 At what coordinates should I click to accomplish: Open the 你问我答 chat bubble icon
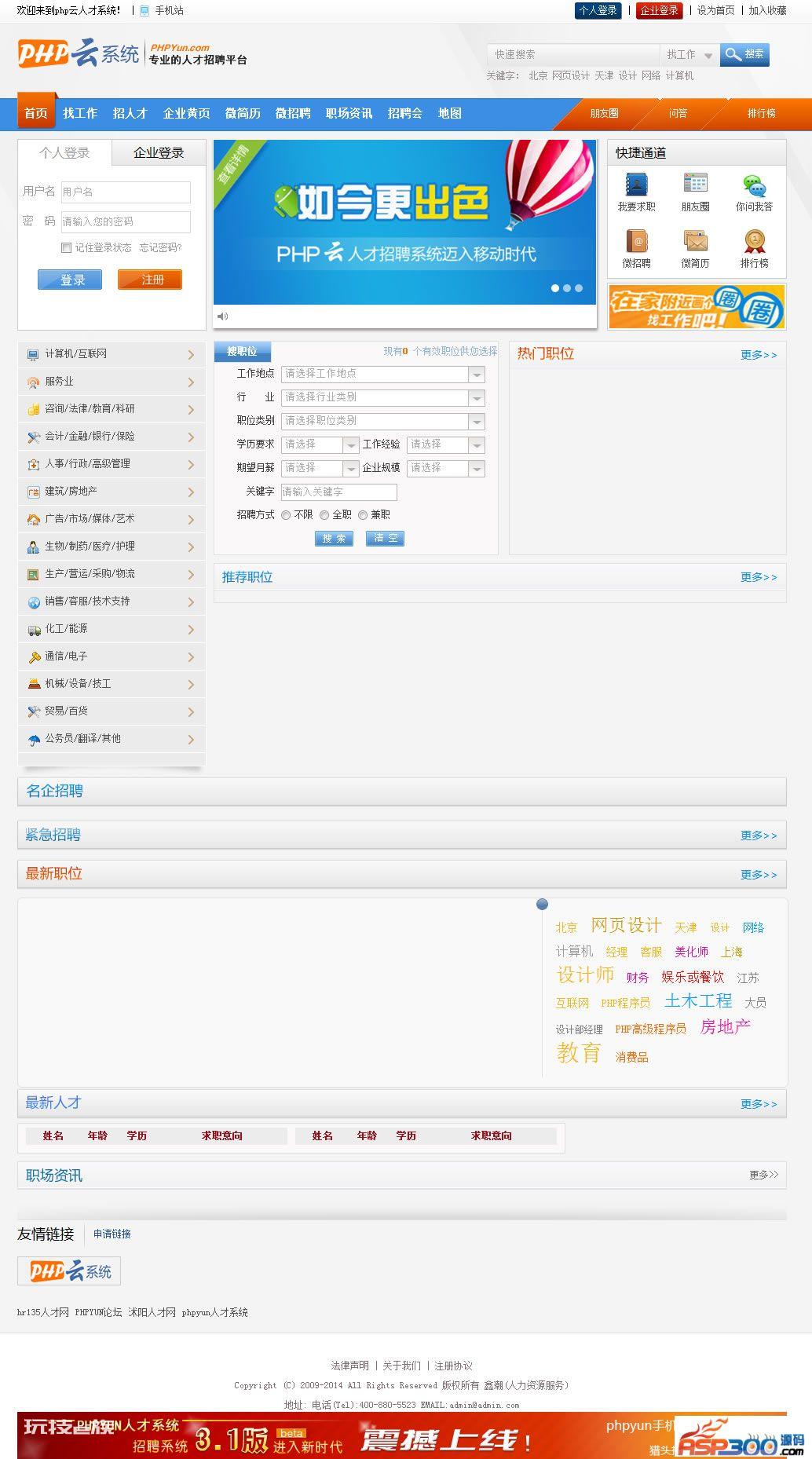click(x=754, y=186)
